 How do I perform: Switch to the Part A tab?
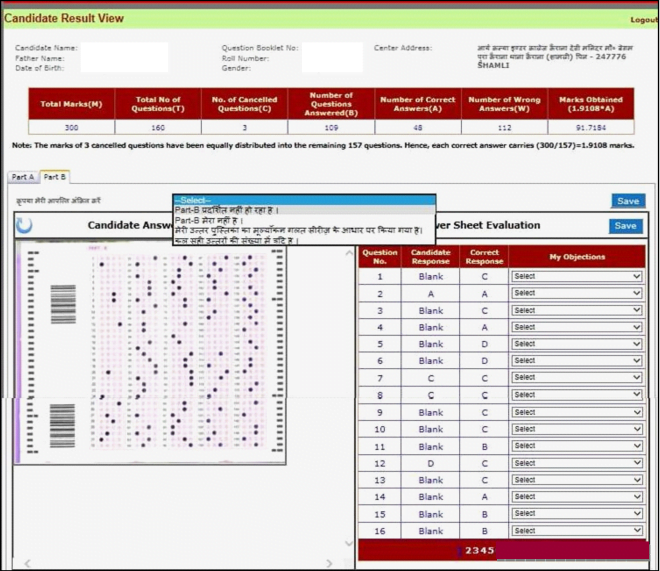click(x=23, y=177)
